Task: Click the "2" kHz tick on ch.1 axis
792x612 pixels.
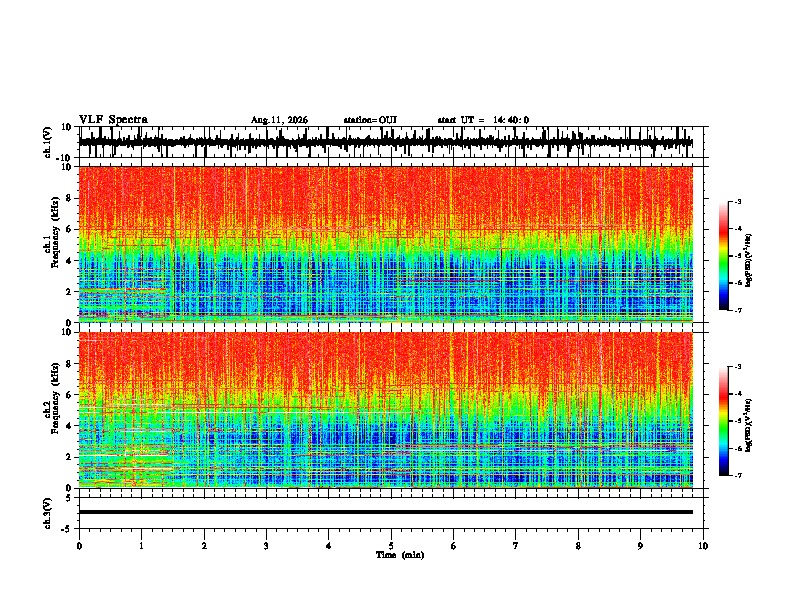Action: click(69, 292)
